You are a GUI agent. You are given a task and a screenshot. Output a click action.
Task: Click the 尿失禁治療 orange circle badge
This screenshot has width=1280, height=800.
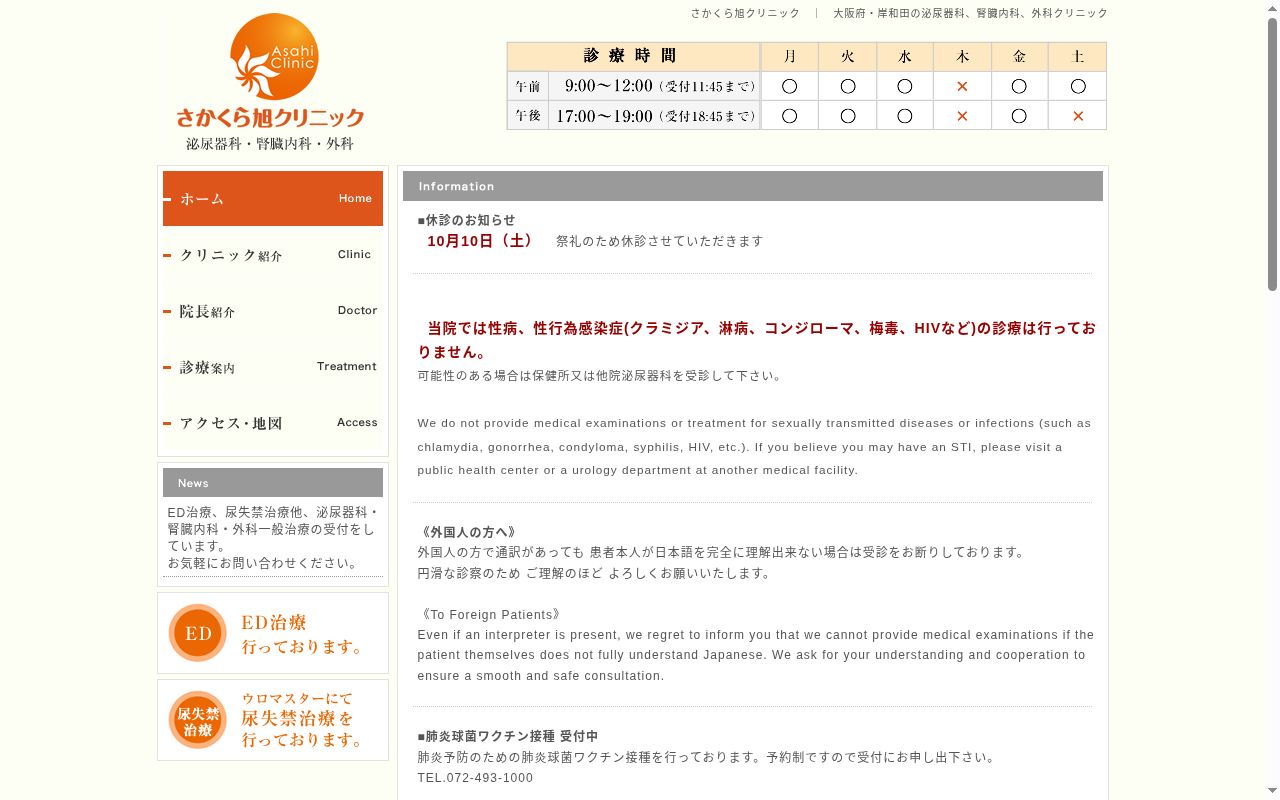coord(198,720)
